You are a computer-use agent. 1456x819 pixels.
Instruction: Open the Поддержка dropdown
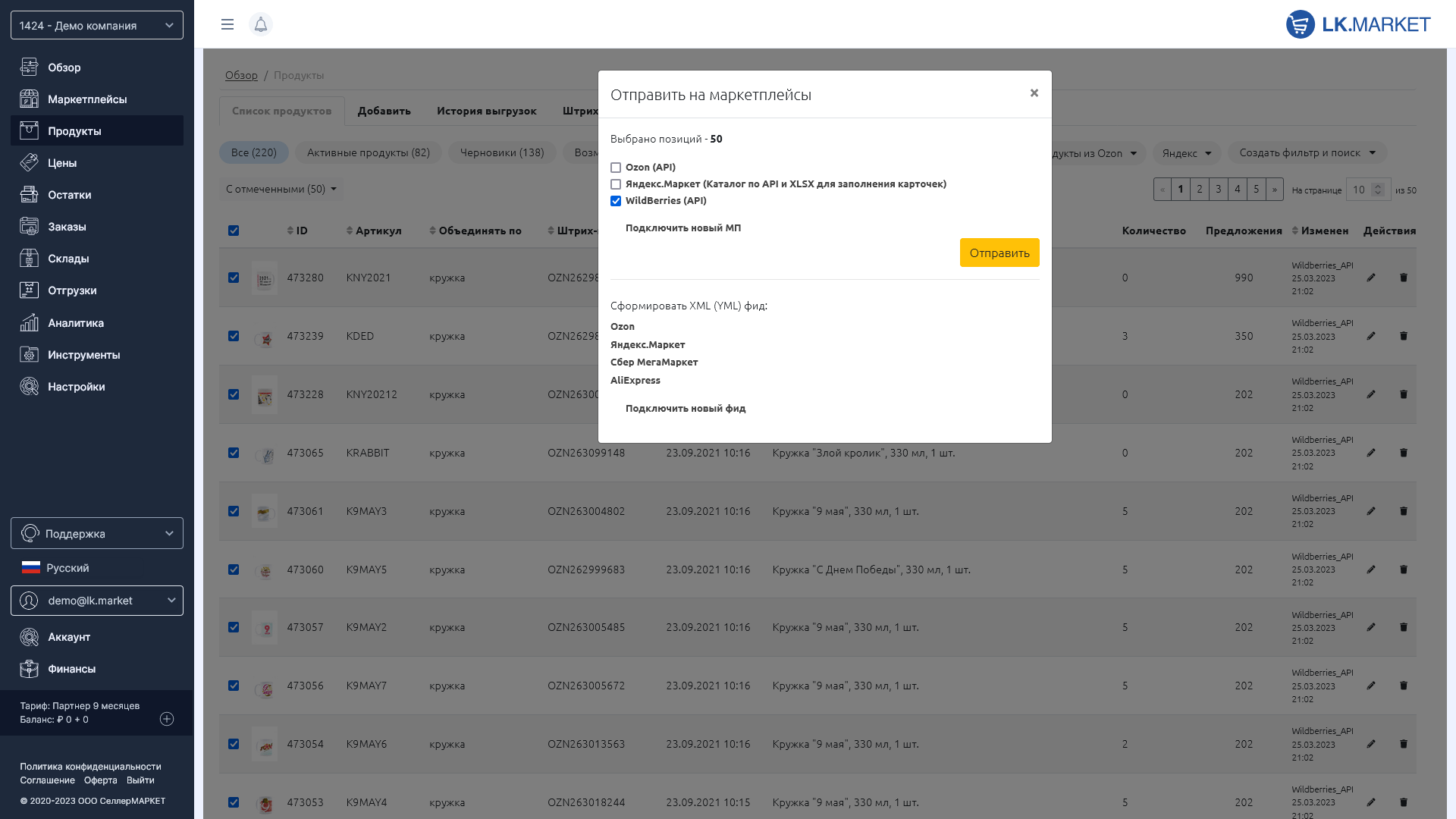[97, 534]
